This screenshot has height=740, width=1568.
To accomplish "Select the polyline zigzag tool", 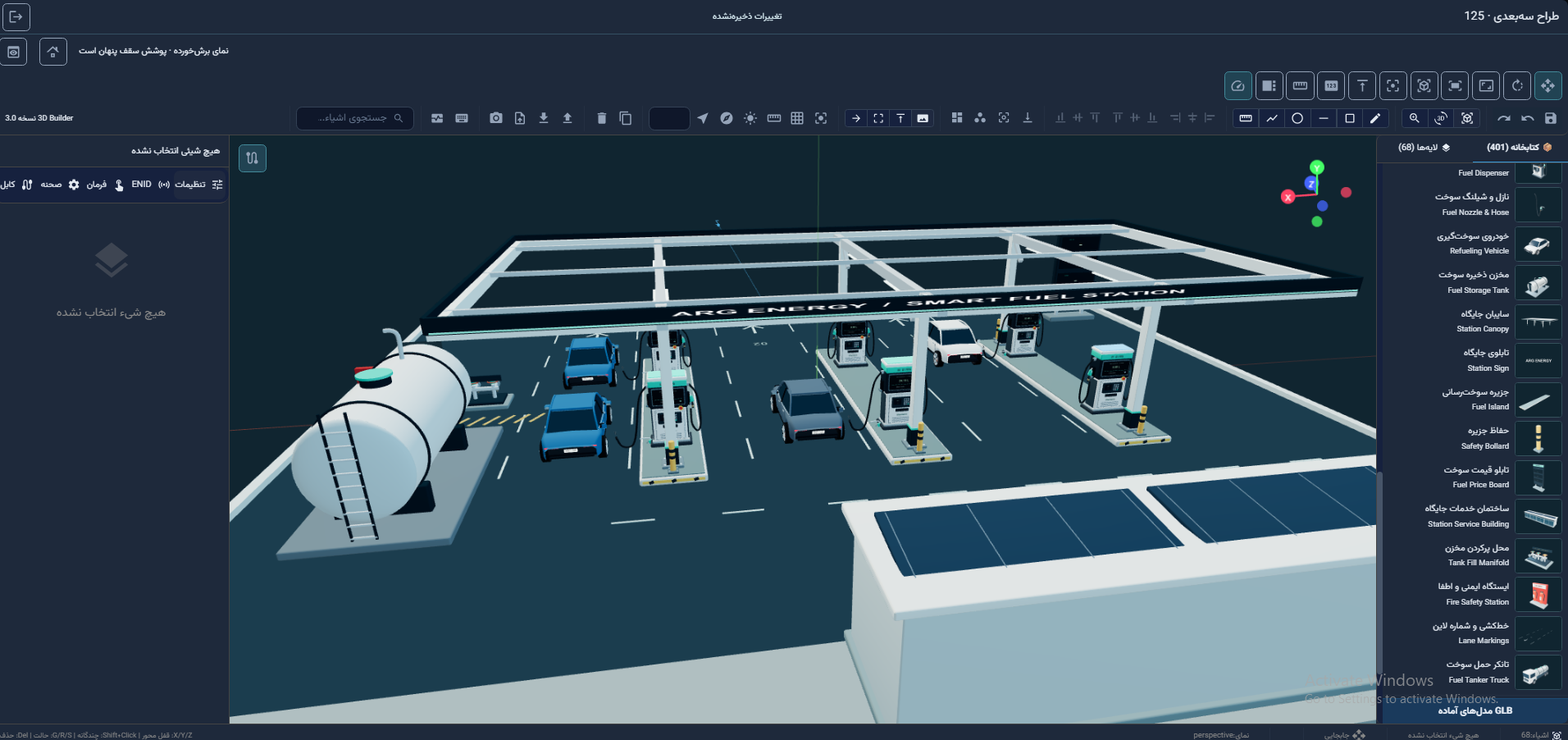I will 1272,118.
